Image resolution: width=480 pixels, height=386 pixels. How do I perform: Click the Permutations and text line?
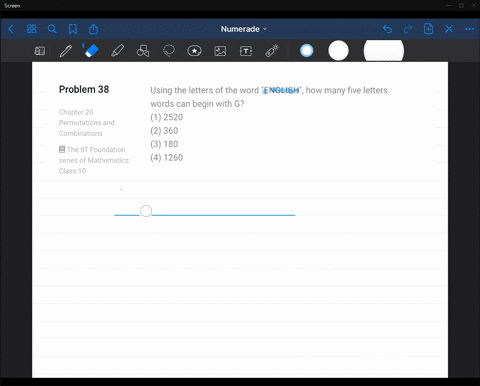point(87,123)
